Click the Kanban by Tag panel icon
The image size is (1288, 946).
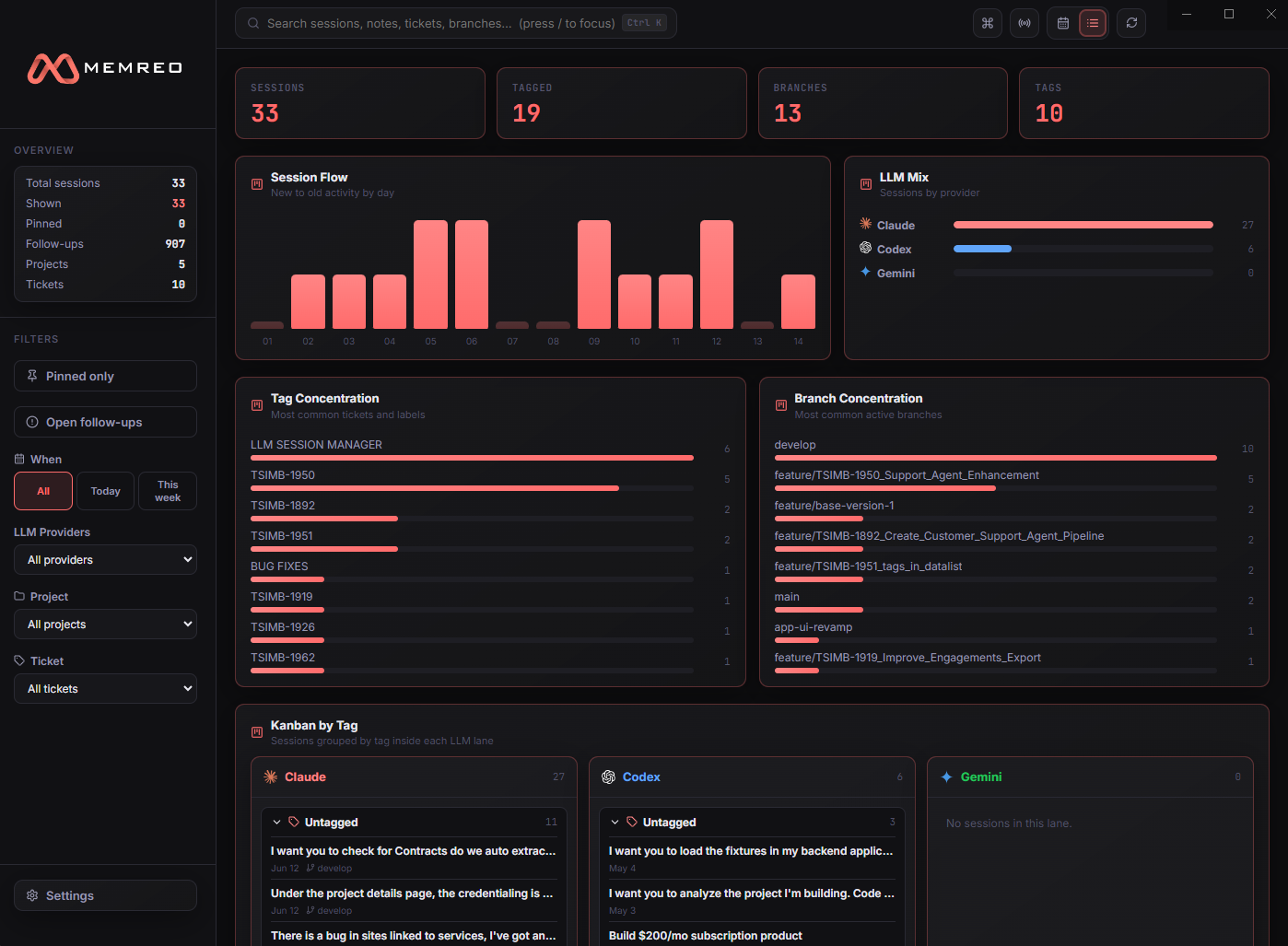(257, 732)
